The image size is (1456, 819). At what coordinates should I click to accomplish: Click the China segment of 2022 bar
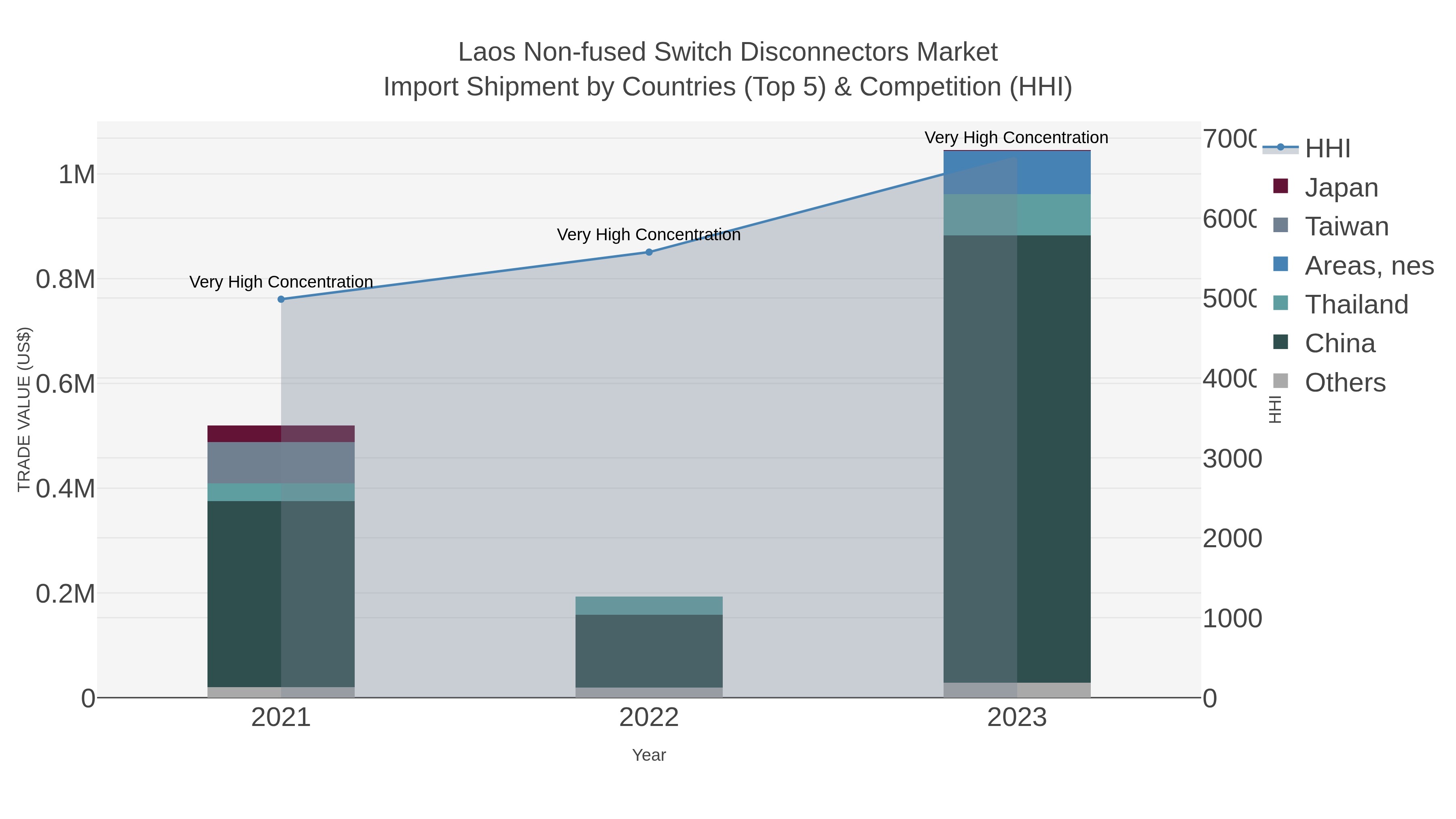649,651
